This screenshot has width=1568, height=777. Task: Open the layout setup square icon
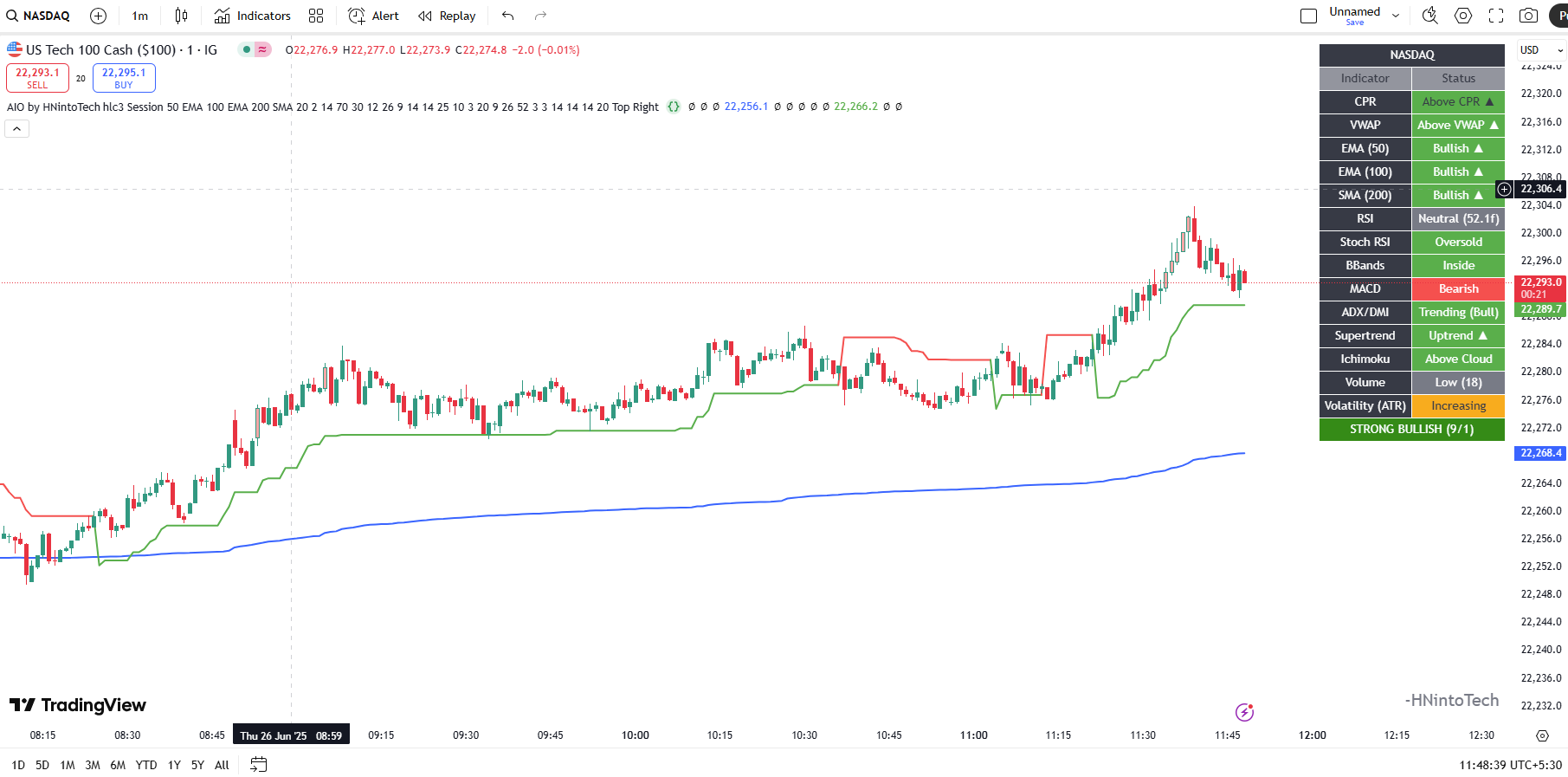[x=1308, y=16]
